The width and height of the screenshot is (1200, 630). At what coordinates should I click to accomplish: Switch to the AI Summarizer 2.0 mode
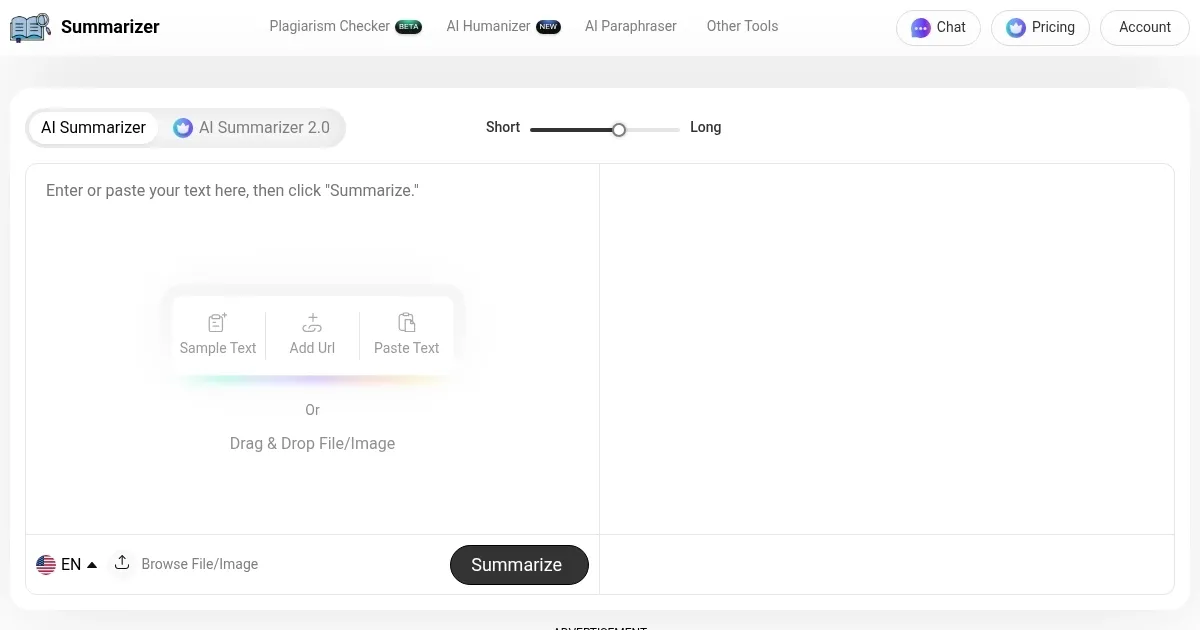tap(264, 127)
